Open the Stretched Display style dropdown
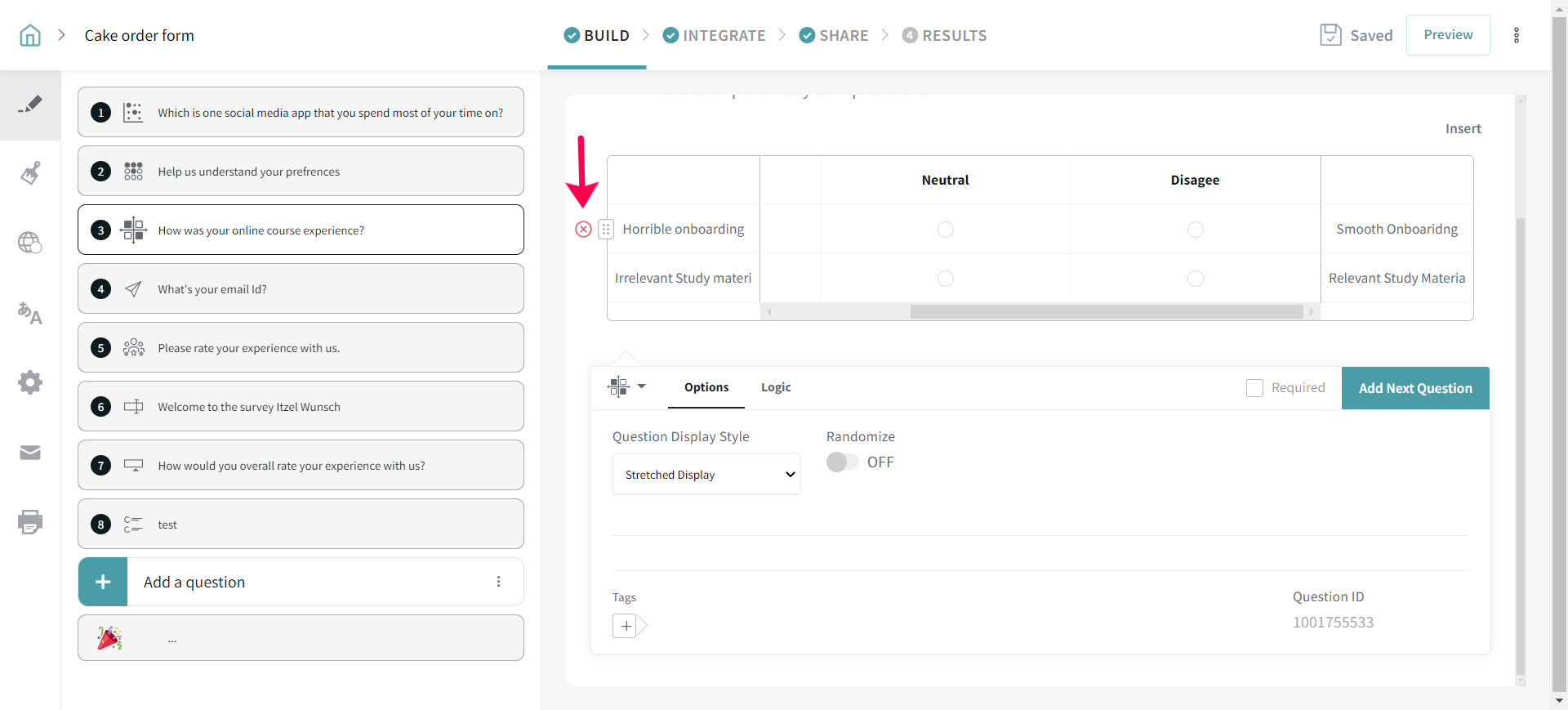 [706, 475]
